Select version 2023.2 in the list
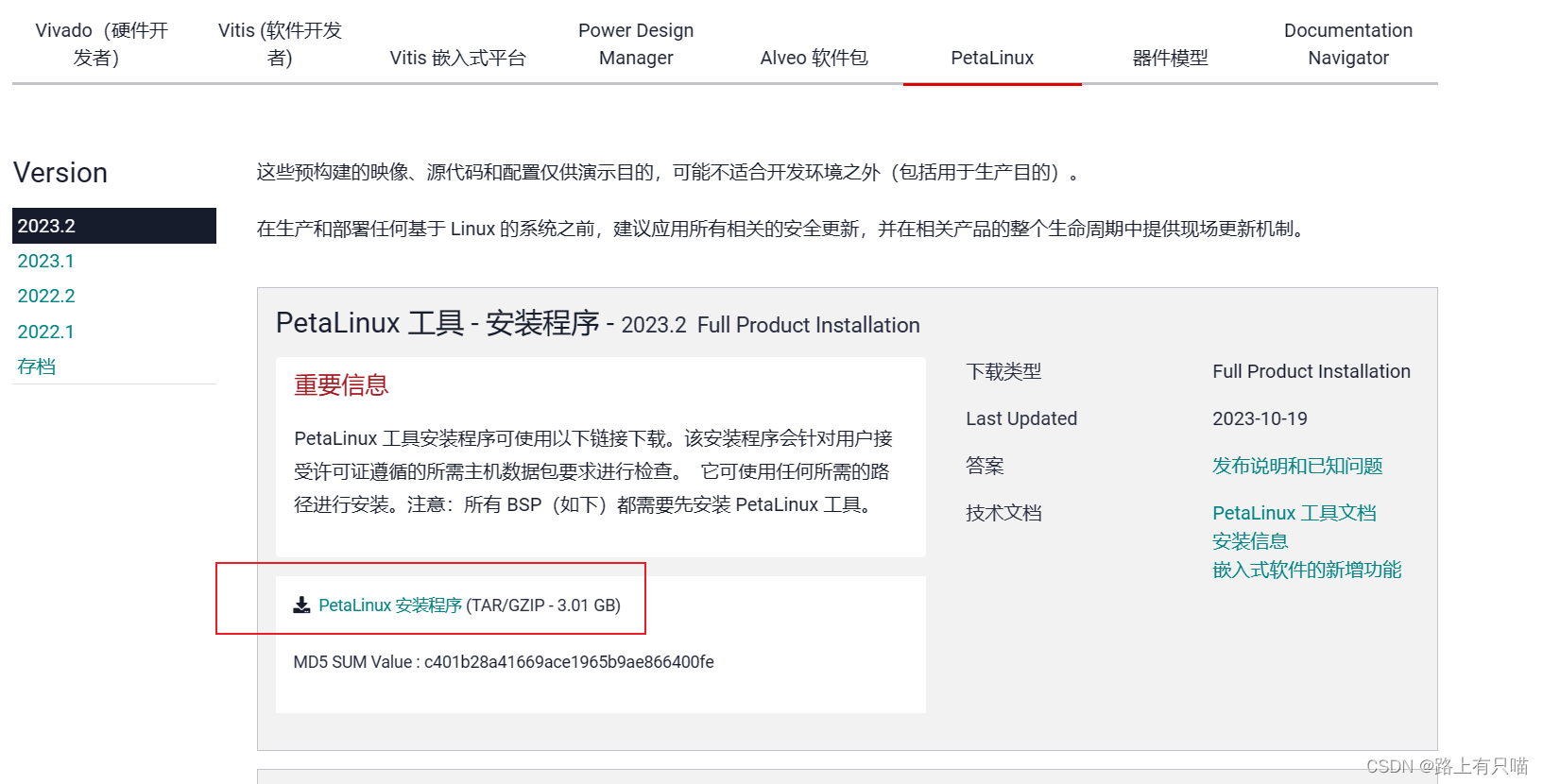 point(114,226)
